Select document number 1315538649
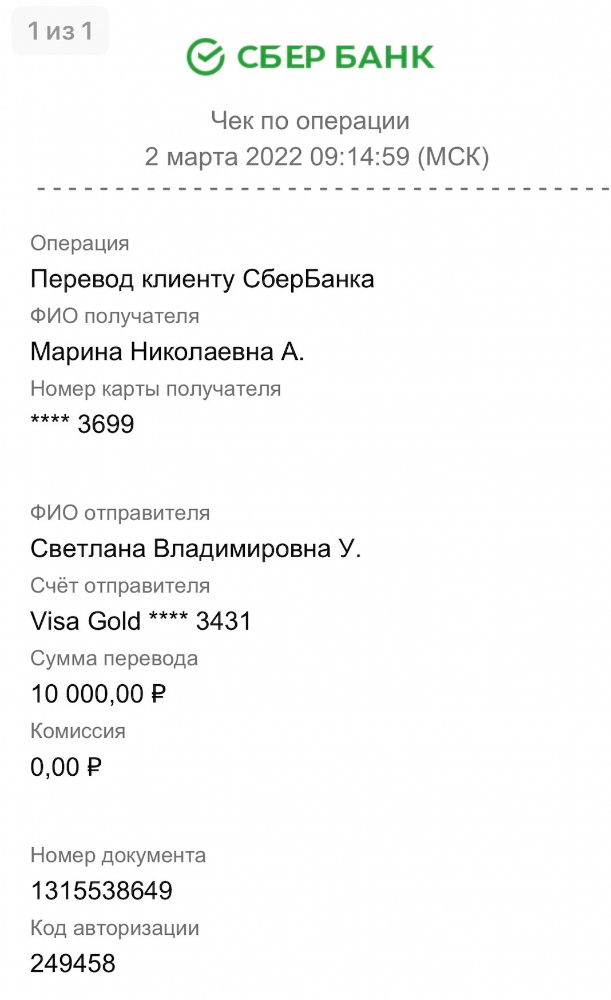 pos(101,891)
